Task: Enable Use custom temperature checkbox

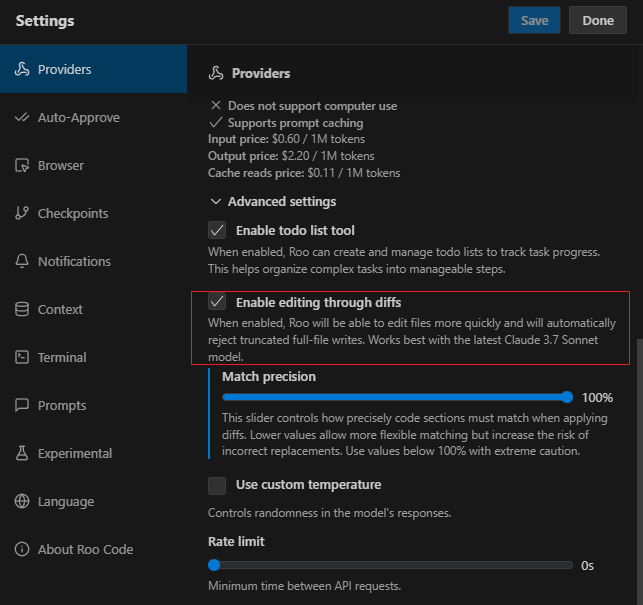Action: click(x=217, y=486)
